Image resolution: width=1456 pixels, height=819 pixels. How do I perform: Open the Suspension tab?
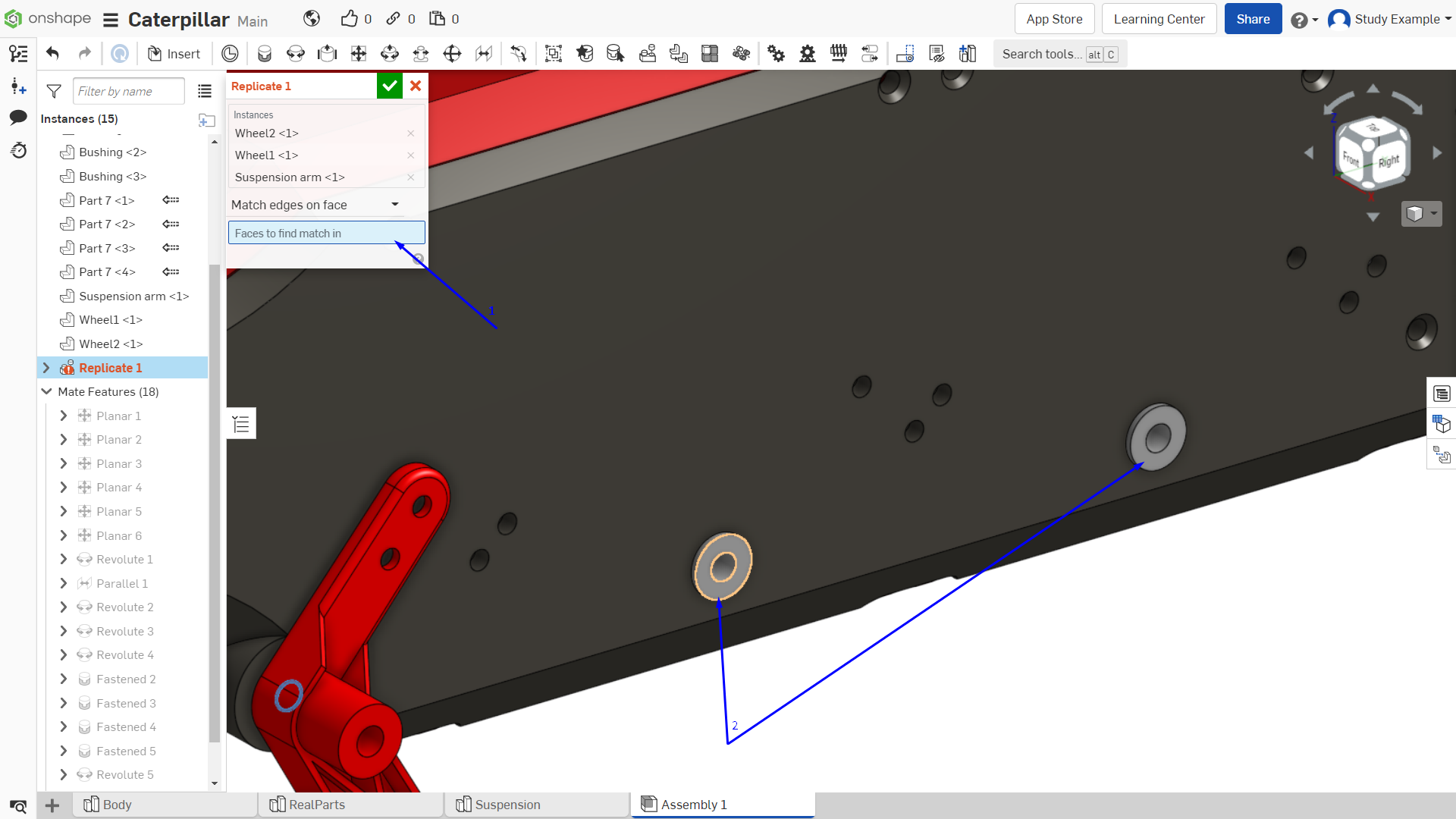[x=538, y=805]
